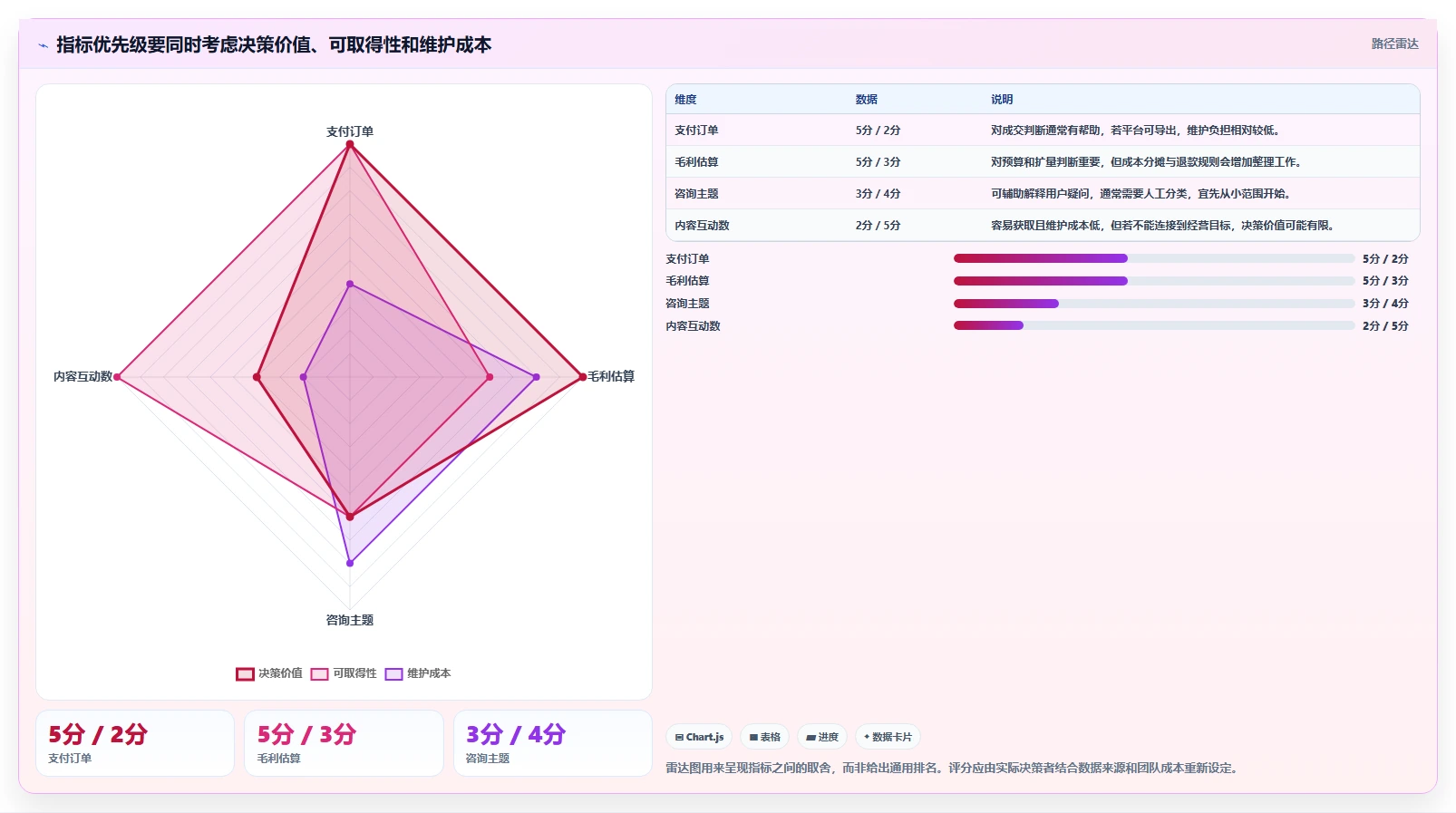Click the description starting 对预算和扩量判断重要
The image size is (1456, 813).
pos(1146,162)
